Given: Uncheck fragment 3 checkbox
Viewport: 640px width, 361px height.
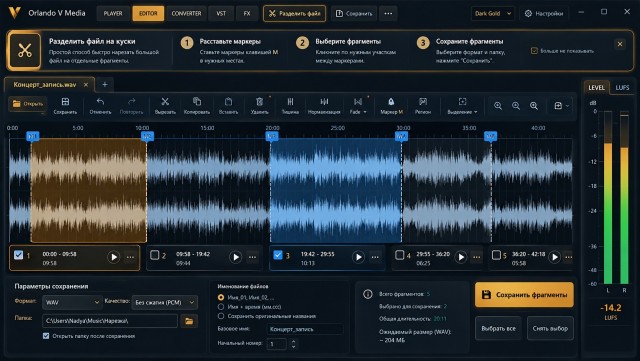Looking at the screenshot, I should 278,255.
